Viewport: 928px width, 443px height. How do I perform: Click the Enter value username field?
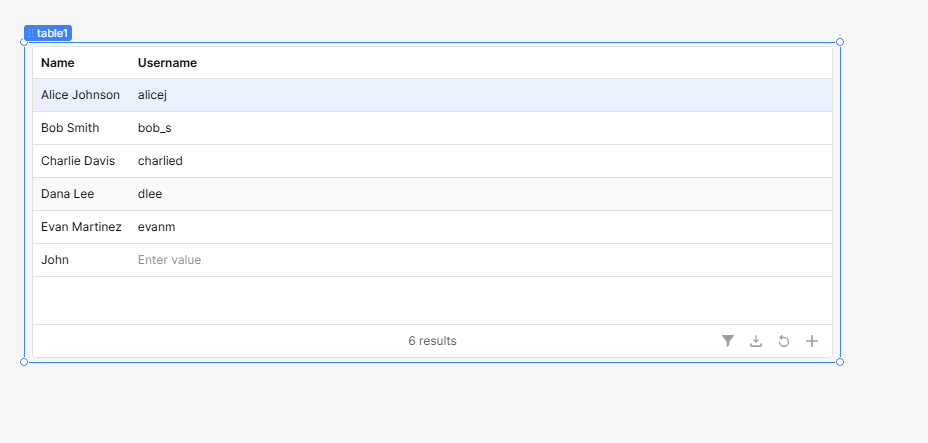(x=169, y=260)
